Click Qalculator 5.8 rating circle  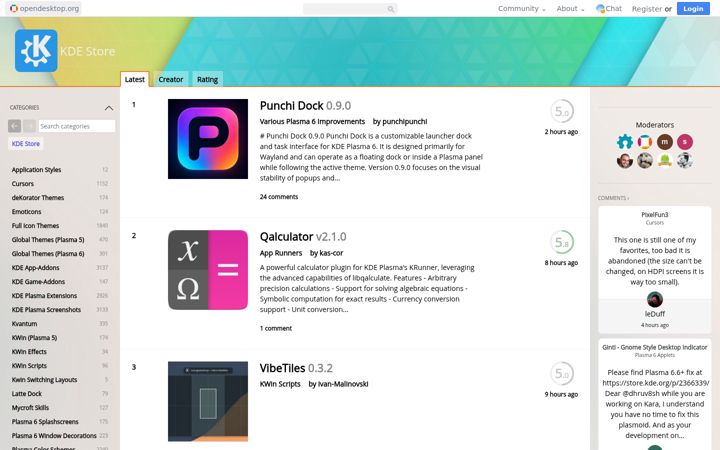click(562, 242)
